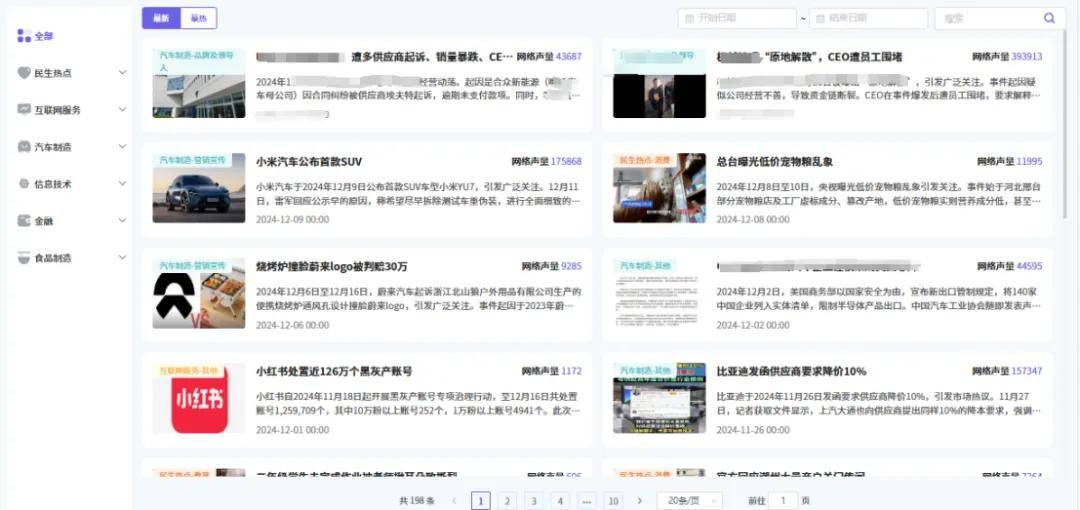This screenshot has height=510, width=1080.
Task: Click the icon beside 互联网服务
Action: pyautogui.click(x=24, y=109)
